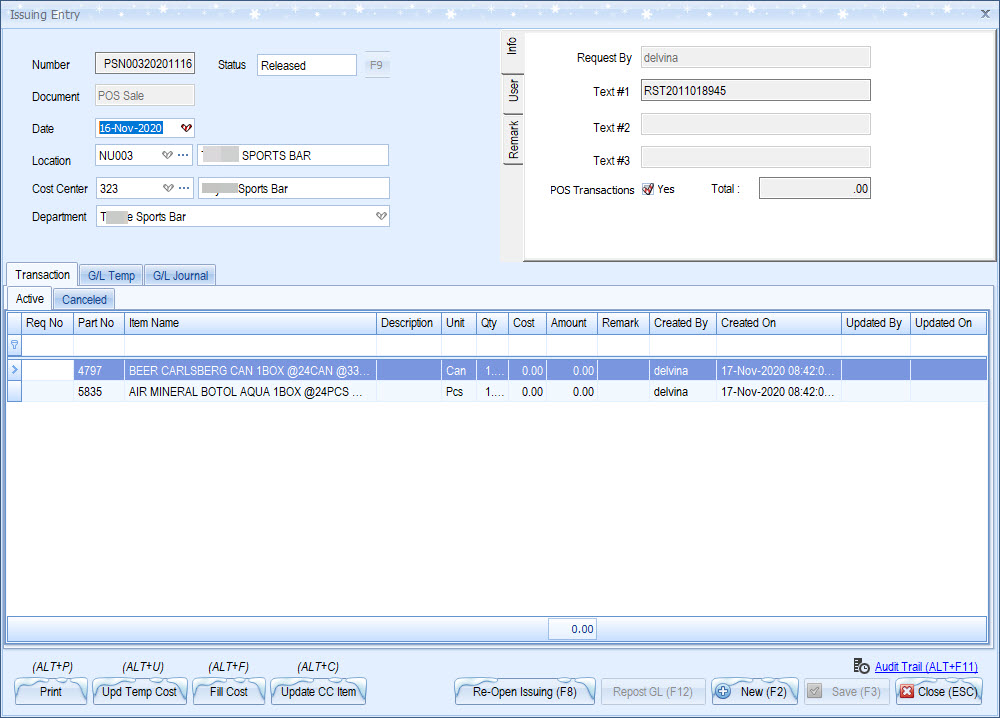Click the Re-Open Issuing (F8) button
This screenshot has width=1000, height=718.
click(524, 692)
